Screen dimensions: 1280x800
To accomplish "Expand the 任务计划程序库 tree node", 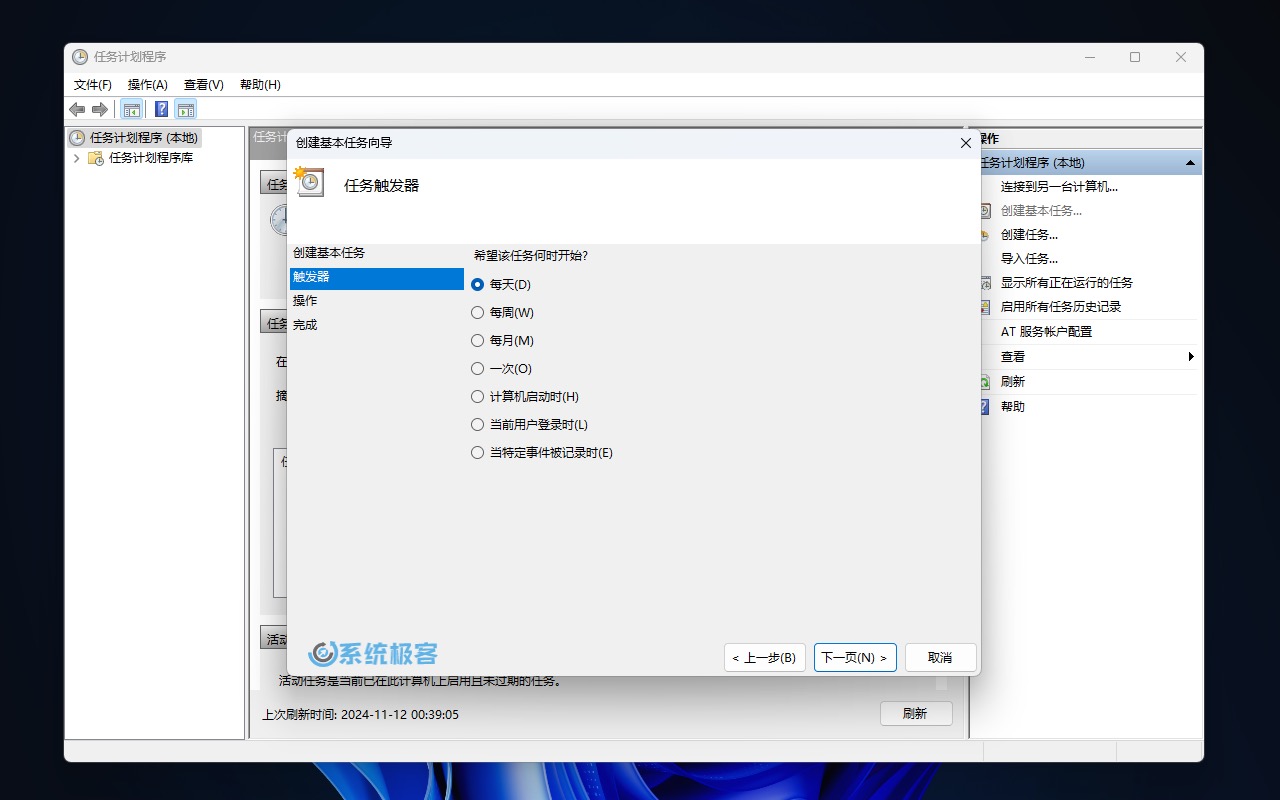I will pos(77,158).
